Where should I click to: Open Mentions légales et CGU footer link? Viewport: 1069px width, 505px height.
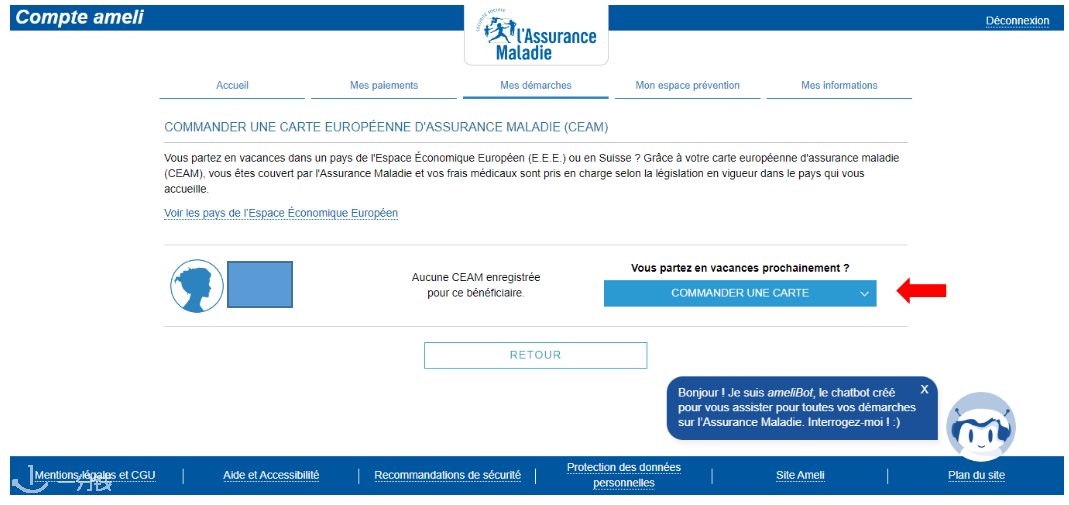click(x=95, y=475)
